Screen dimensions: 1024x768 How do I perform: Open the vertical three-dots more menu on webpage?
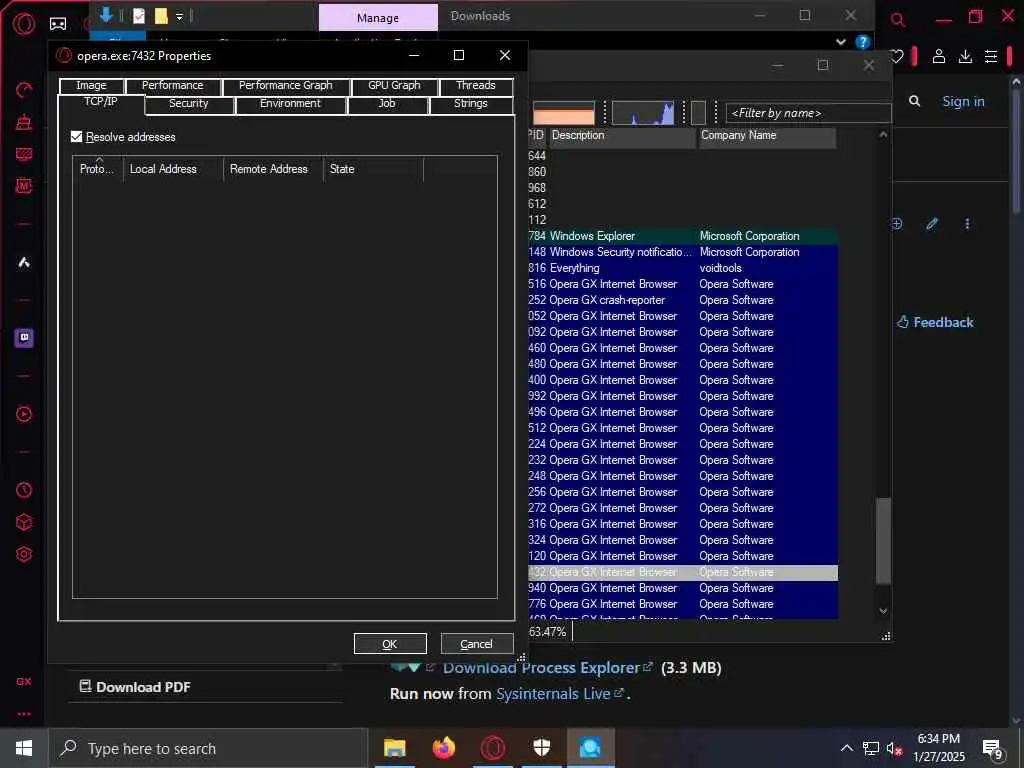(x=967, y=224)
